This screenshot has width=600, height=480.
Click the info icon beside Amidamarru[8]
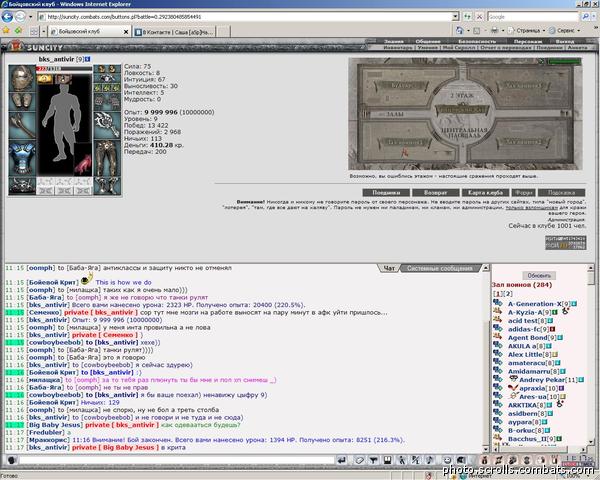[563, 371]
